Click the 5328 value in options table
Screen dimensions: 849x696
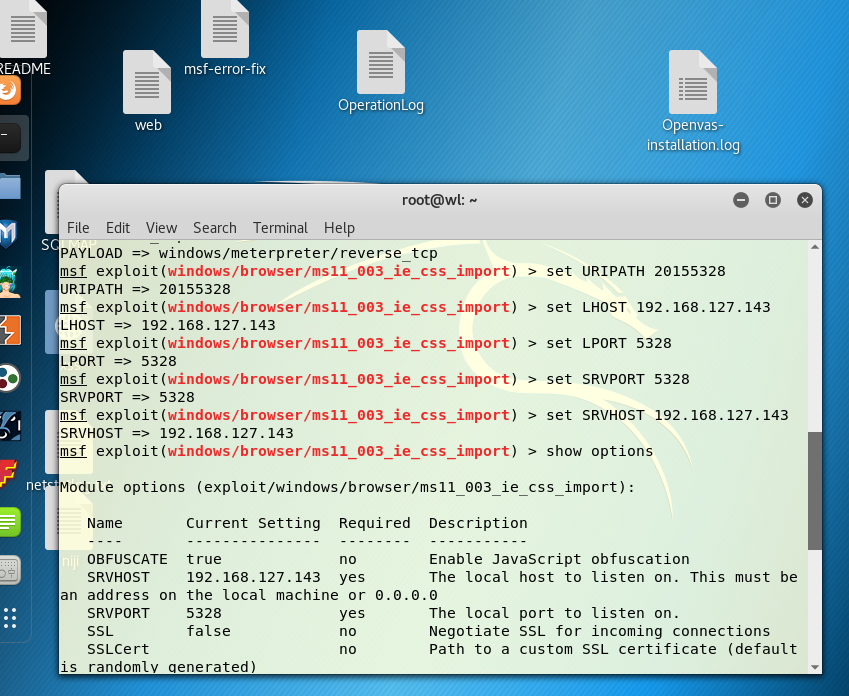(x=204, y=613)
